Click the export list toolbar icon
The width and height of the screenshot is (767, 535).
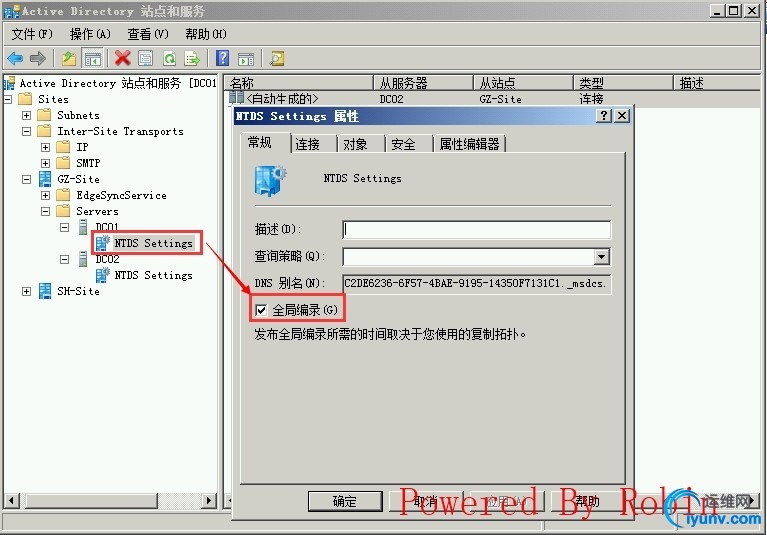[192, 59]
